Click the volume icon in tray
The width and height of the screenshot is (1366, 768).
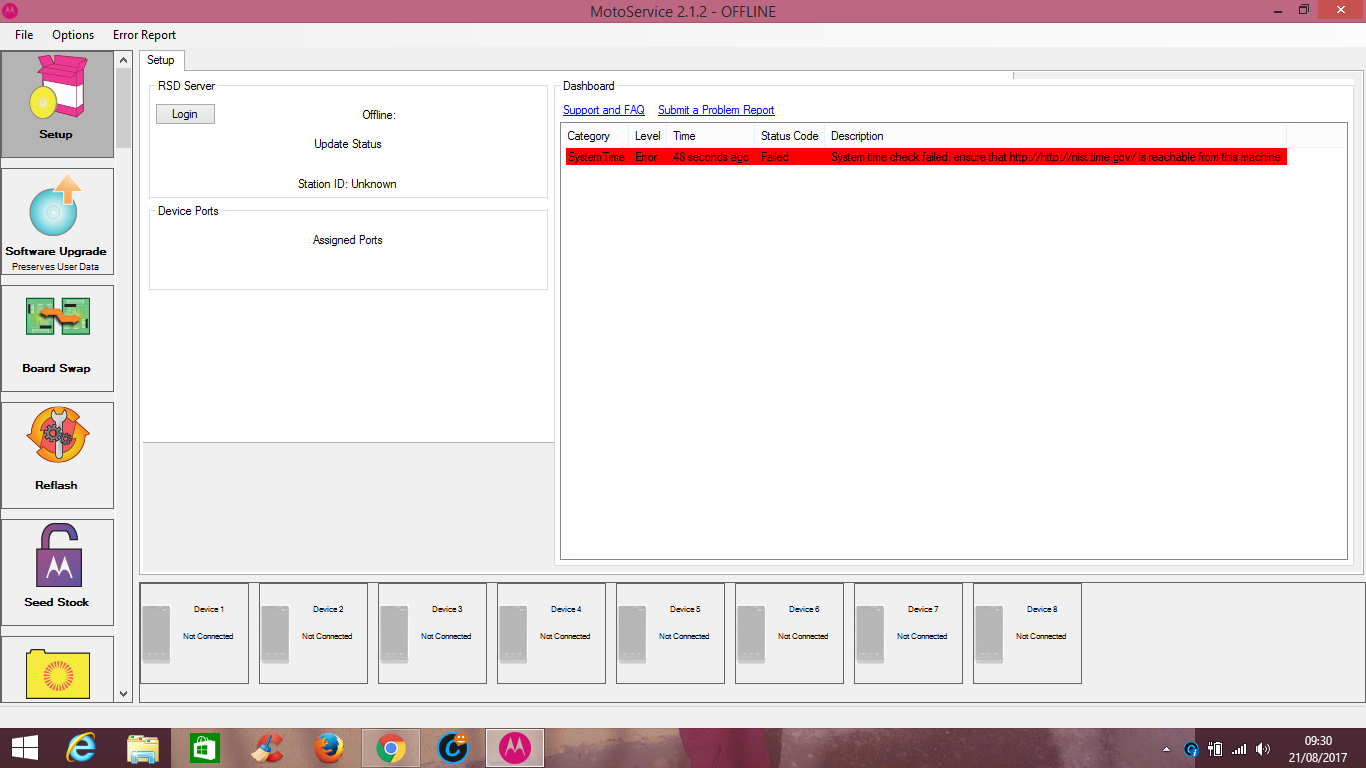point(1263,749)
